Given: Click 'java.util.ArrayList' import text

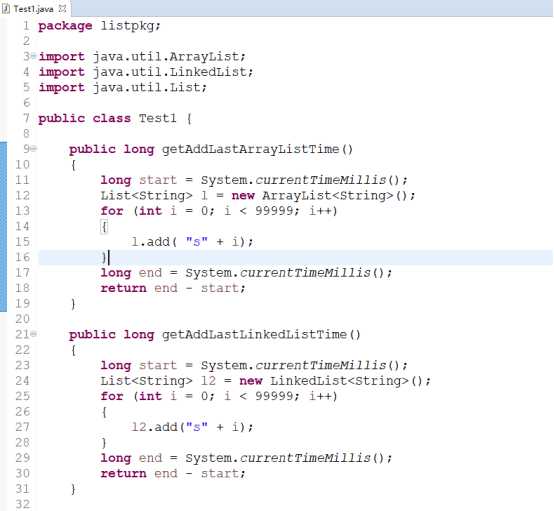Looking at the screenshot, I should click(166, 57).
